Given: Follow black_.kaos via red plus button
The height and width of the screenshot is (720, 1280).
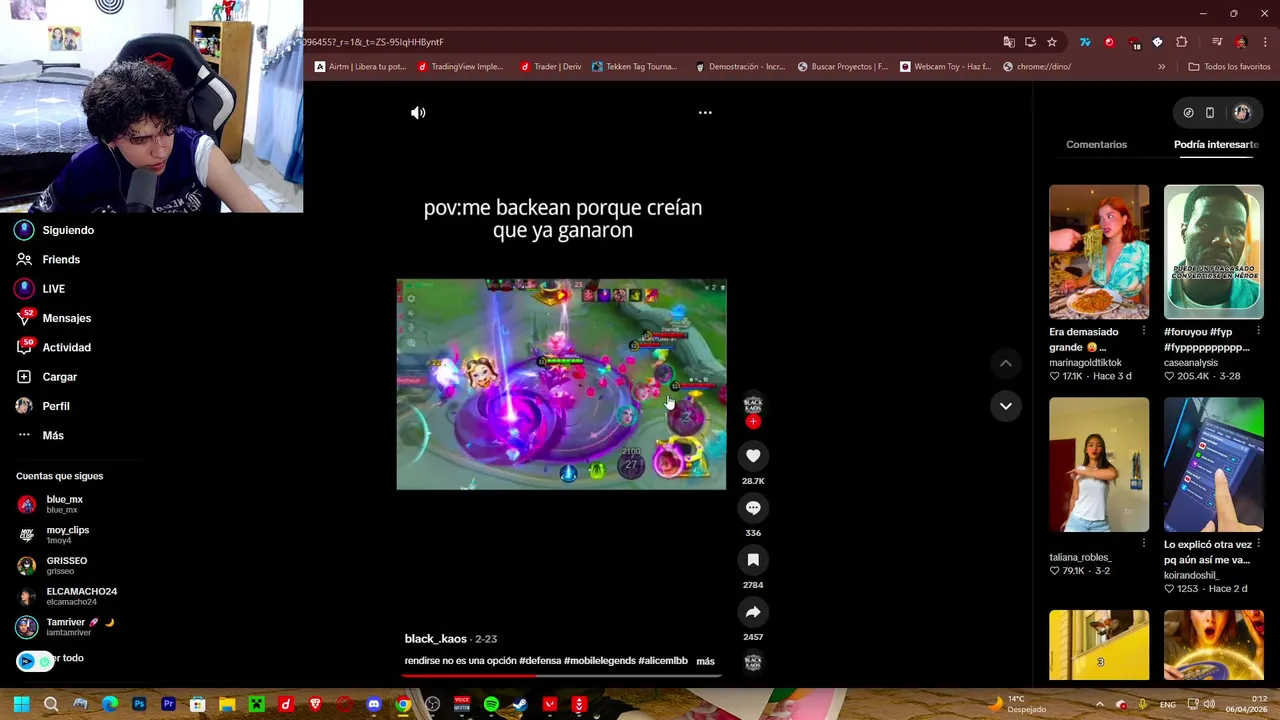Looking at the screenshot, I should tap(753, 422).
